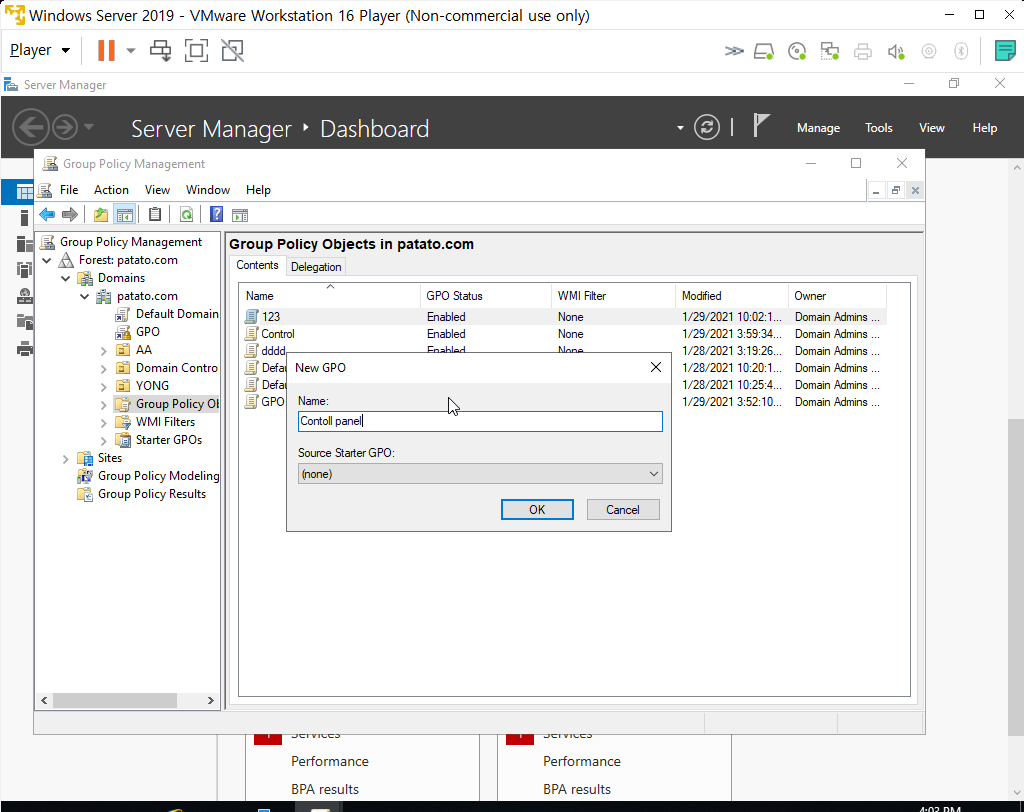Refresh Server Manager dashboard
Screen dimensions: 1024x812
click(707, 127)
